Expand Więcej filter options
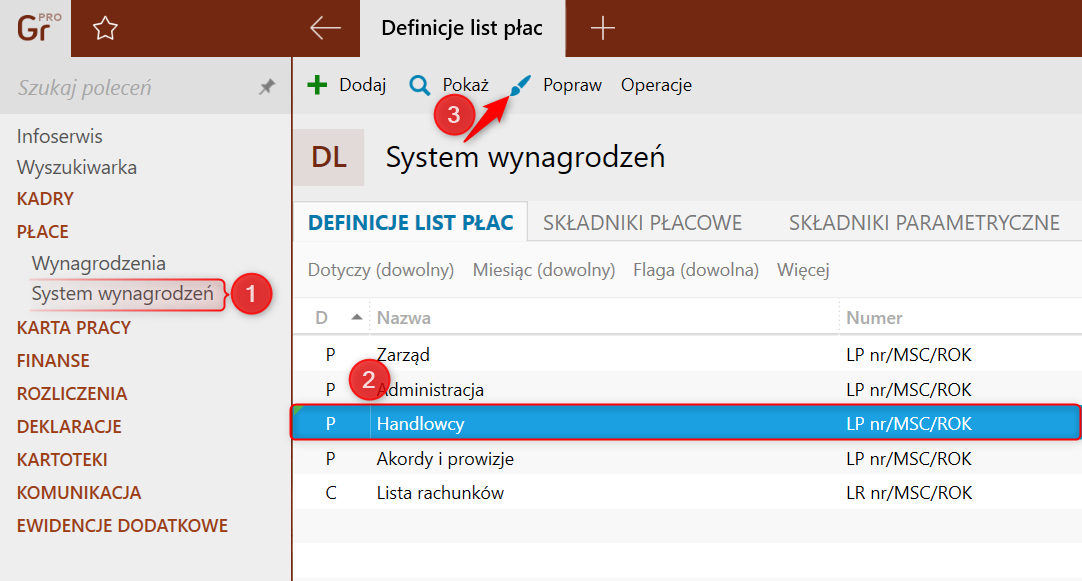The height and width of the screenshot is (581, 1082). tap(803, 270)
